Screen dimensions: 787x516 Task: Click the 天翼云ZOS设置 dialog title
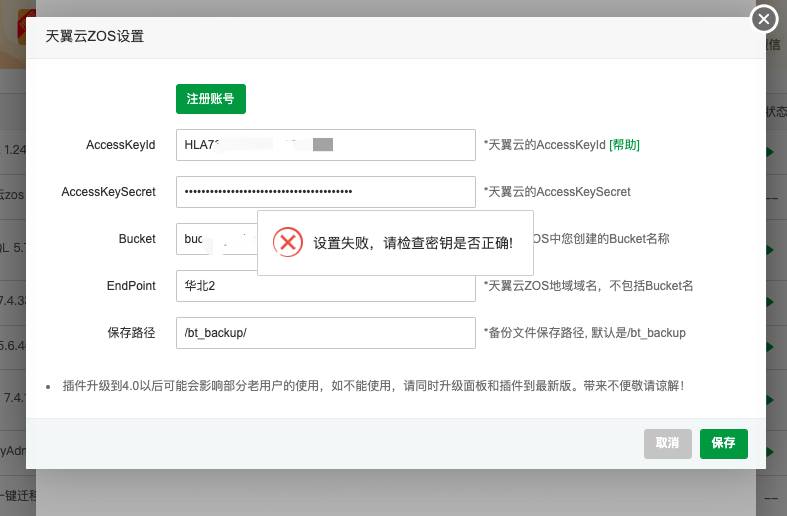95,36
